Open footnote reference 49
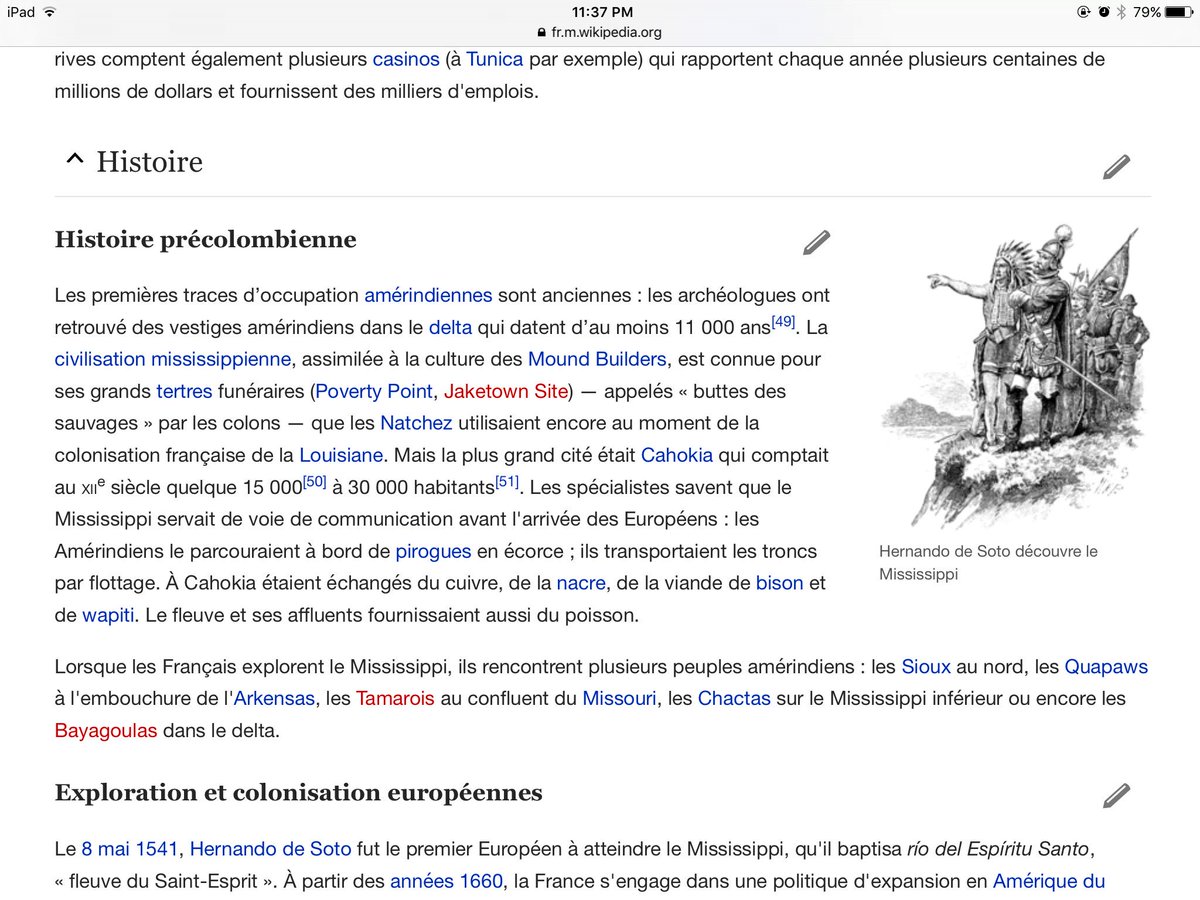The image size is (1200, 900). point(783,322)
